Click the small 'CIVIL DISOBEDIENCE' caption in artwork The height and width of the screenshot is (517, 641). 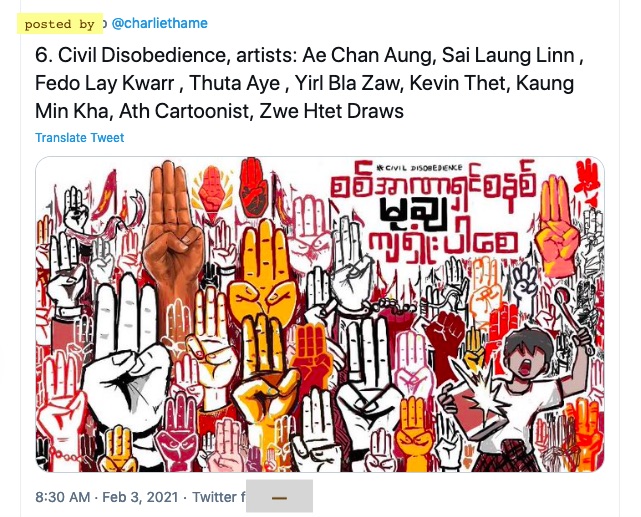(x=420, y=168)
